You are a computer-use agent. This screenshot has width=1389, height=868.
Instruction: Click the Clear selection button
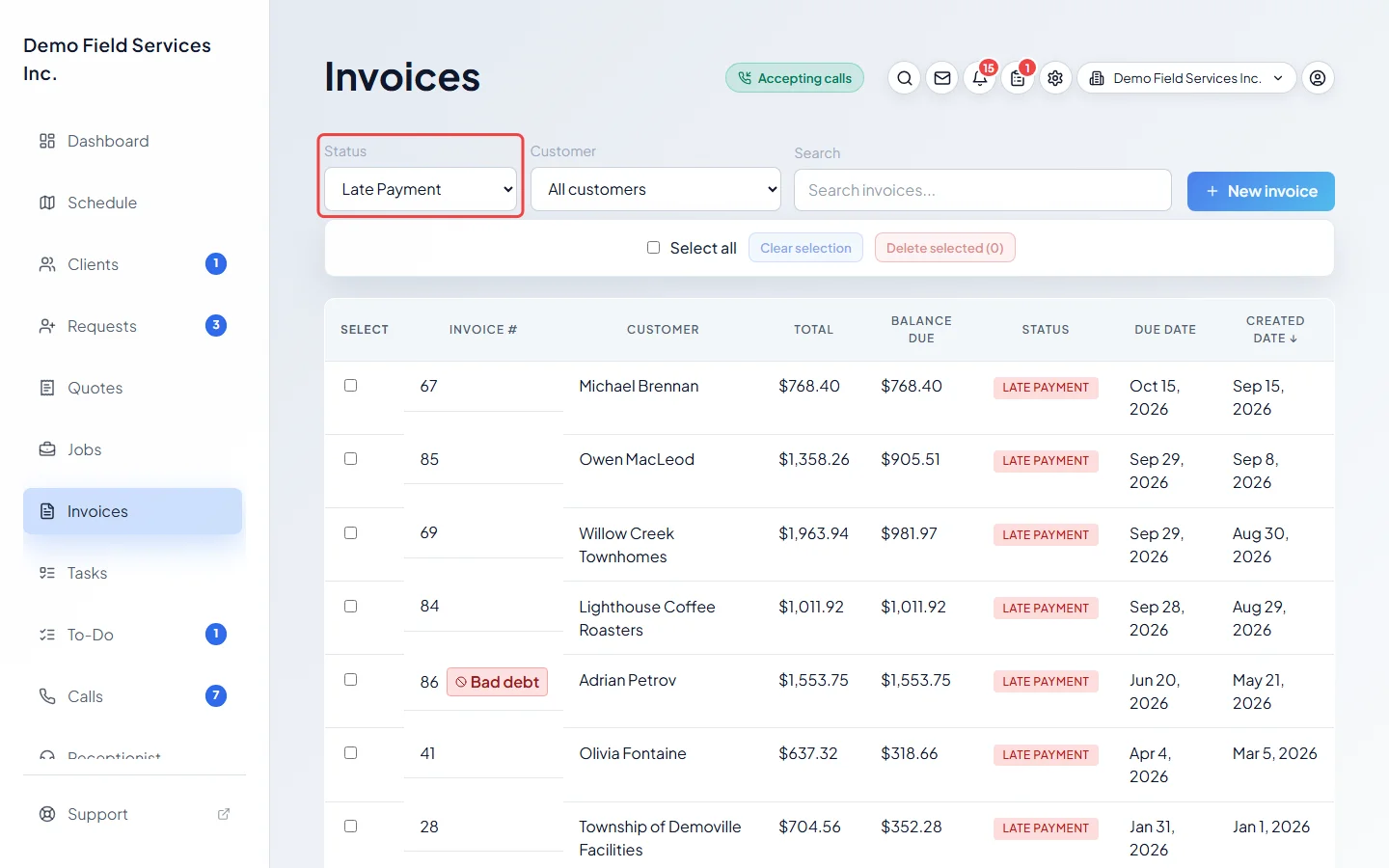click(805, 248)
